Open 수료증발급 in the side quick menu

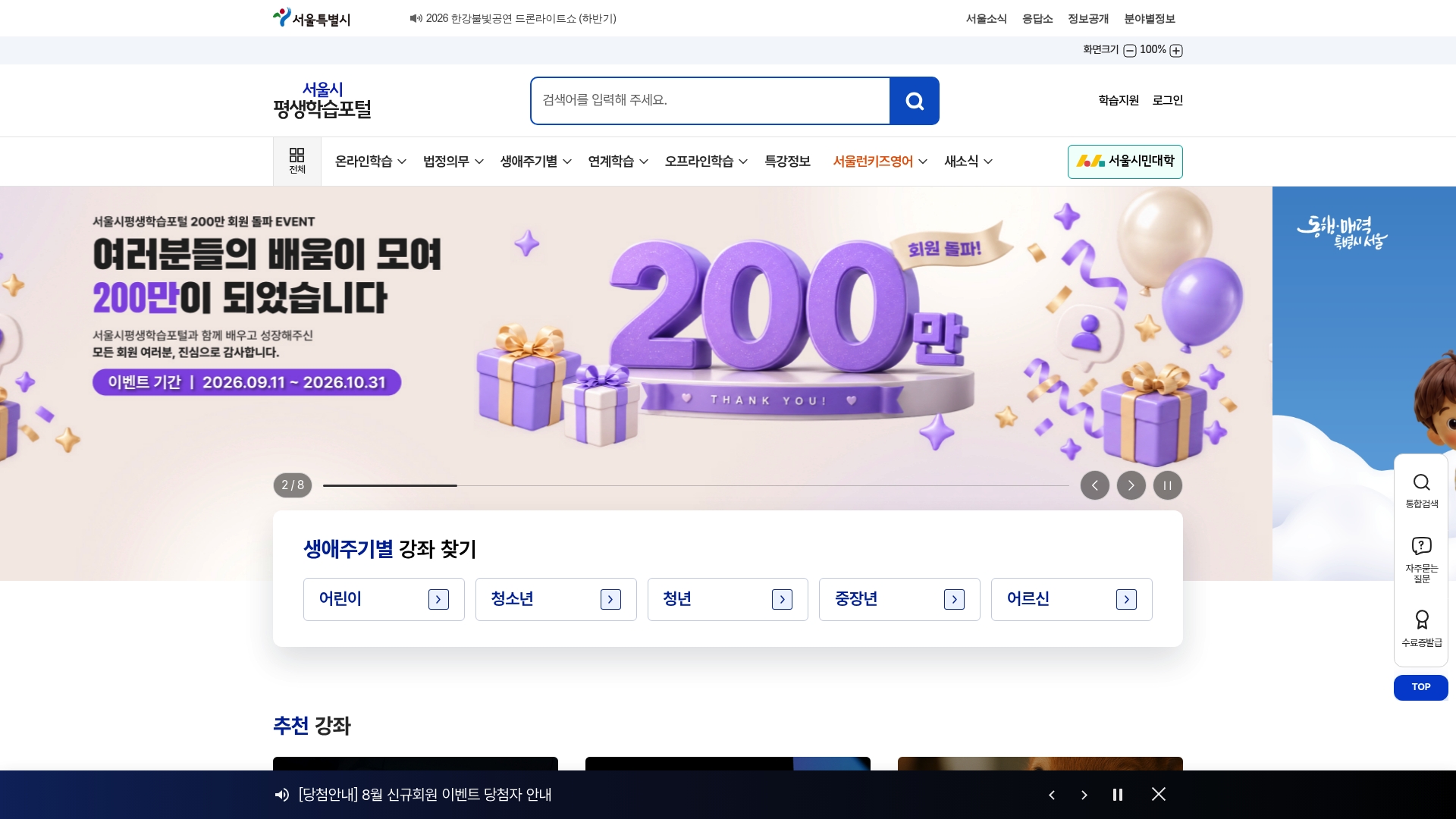(x=1422, y=629)
